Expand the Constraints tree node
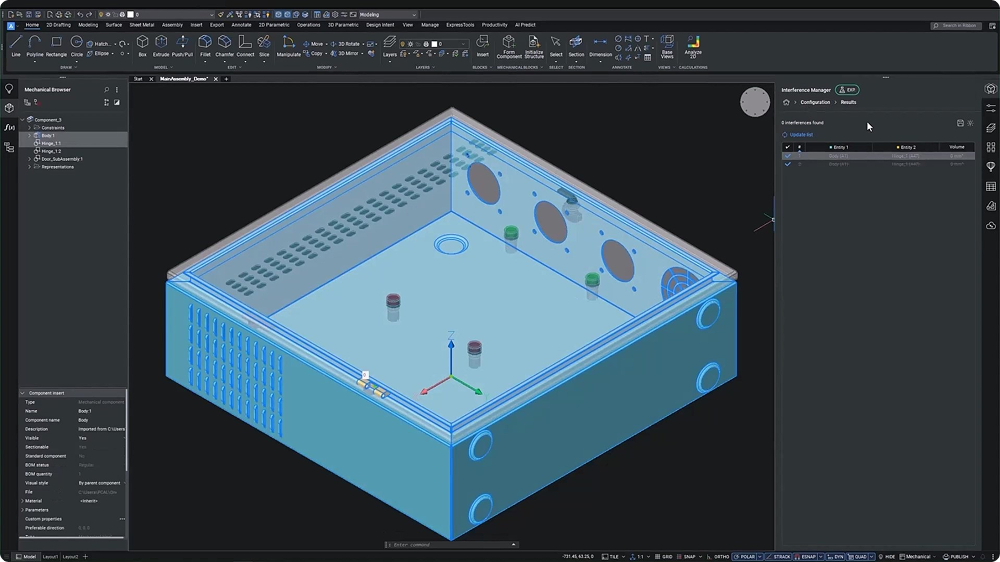 29,128
